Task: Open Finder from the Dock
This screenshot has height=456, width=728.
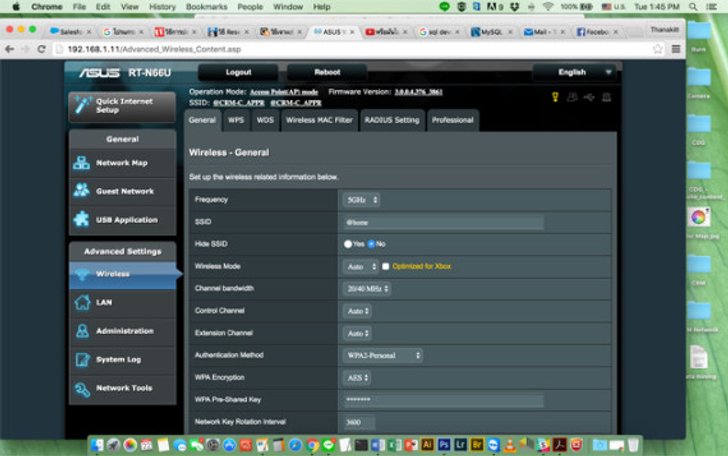Action: pyautogui.click(x=97, y=445)
